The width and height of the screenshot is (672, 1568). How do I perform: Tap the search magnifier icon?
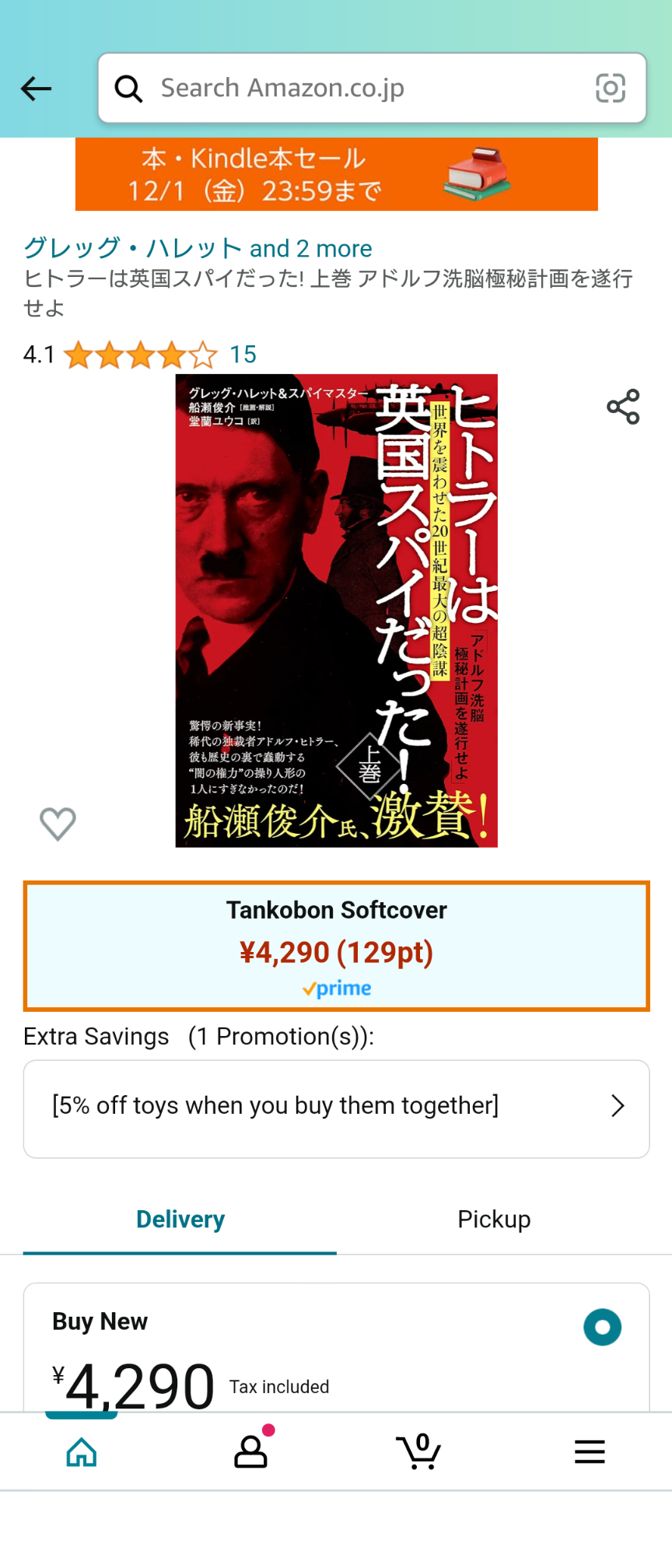128,89
